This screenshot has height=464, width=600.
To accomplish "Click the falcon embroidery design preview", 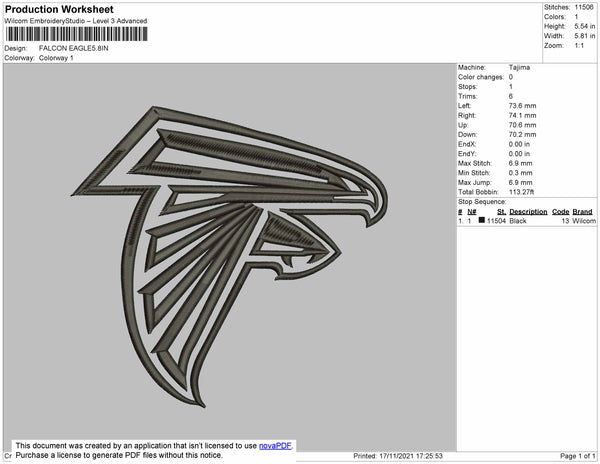I will pyautogui.click(x=230, y=256).
